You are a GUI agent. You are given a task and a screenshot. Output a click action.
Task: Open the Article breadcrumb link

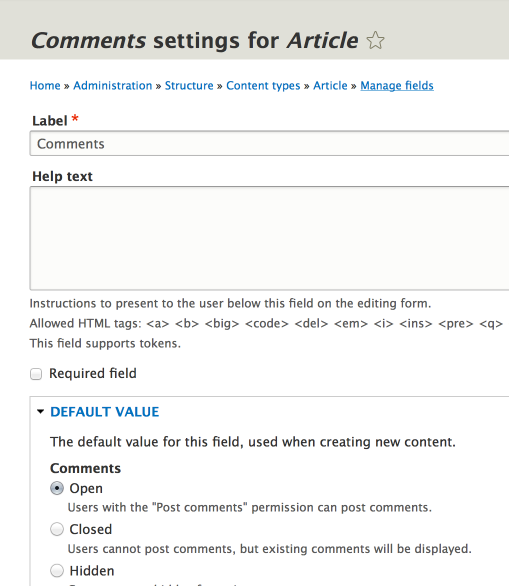point(330,86)
